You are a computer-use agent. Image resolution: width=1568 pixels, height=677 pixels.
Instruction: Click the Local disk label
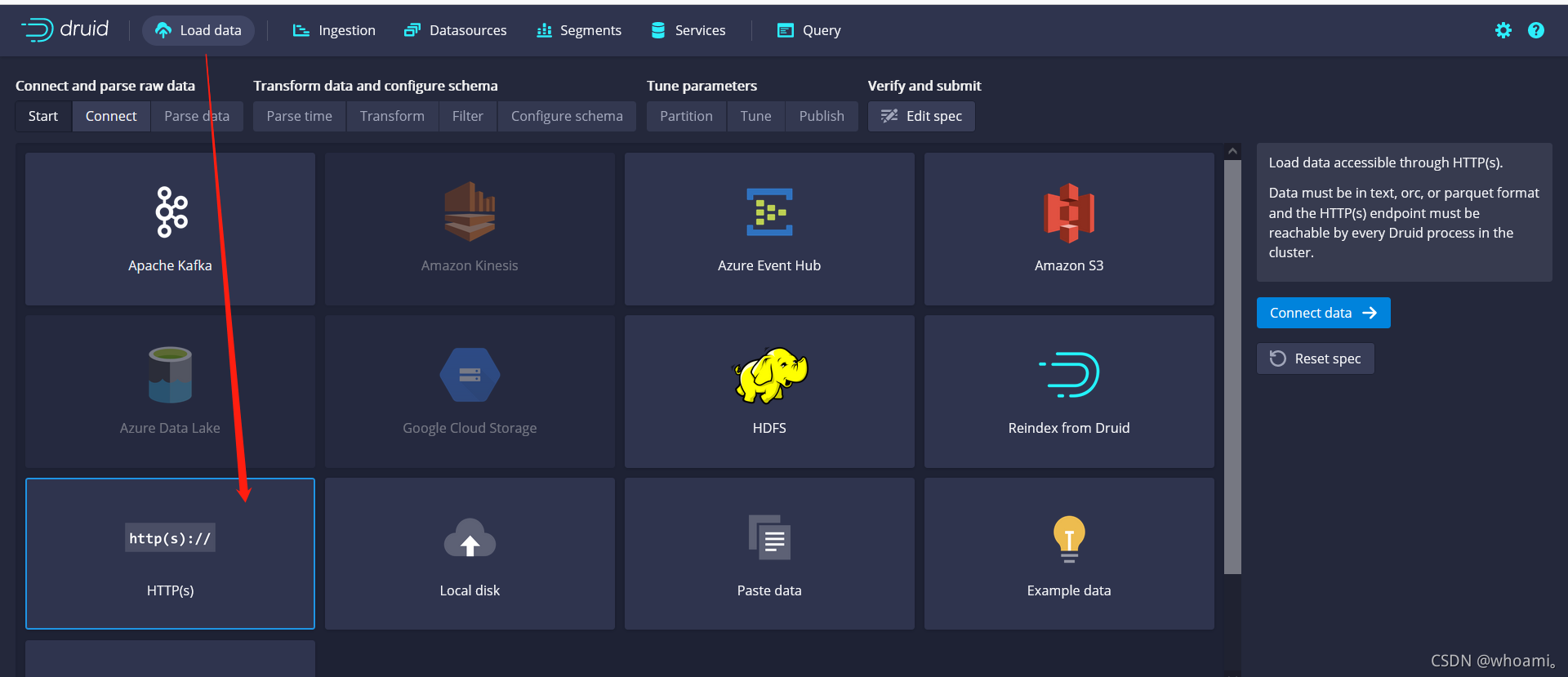(x=470, y=590)
